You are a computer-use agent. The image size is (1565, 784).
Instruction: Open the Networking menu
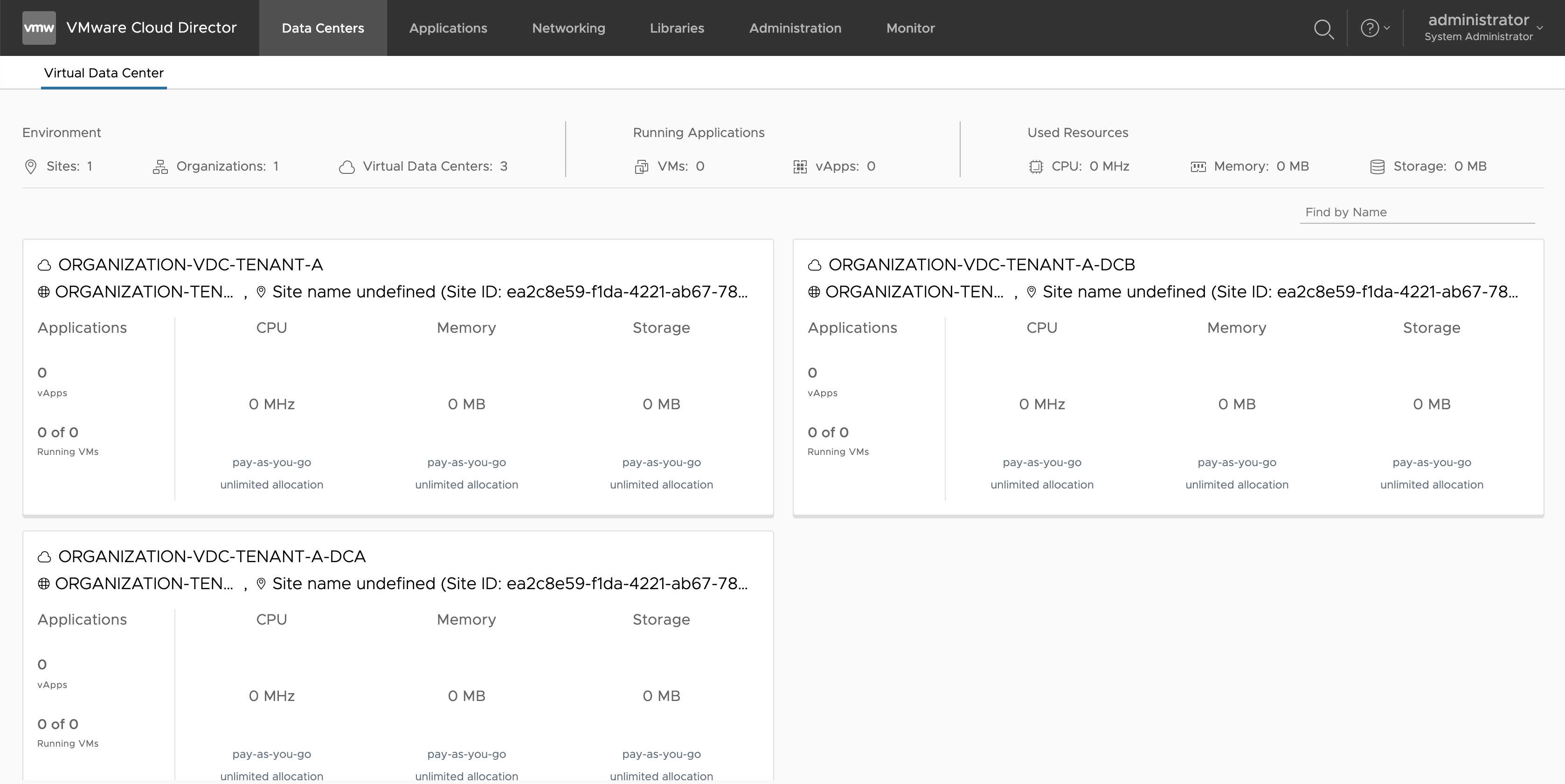pos(568,28)
